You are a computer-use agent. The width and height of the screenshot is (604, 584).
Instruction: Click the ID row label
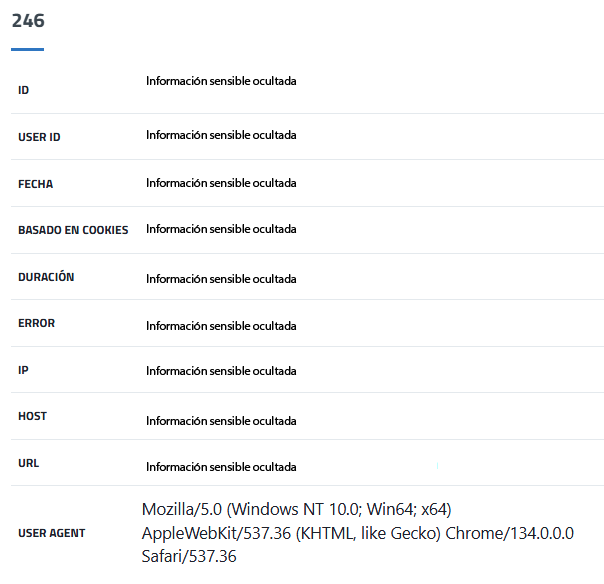24,90
